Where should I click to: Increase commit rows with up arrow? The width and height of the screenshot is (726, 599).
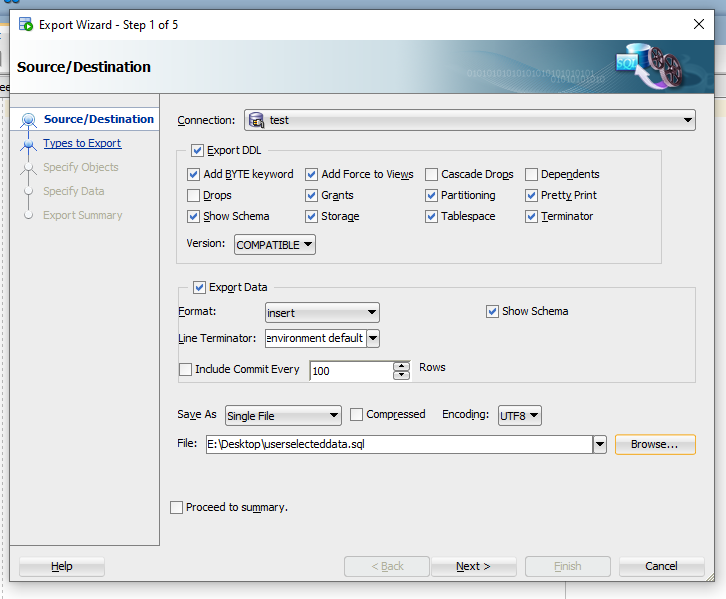point(401,366)
